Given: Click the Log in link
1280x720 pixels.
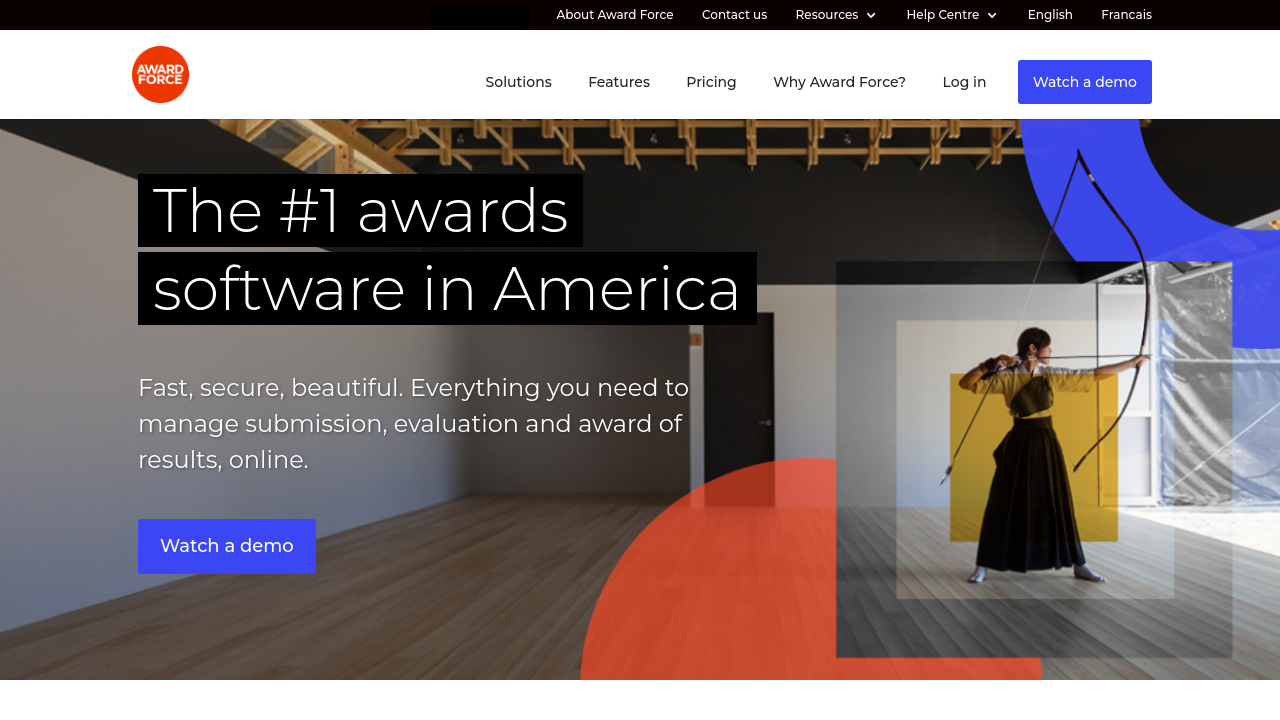Looking at the screenshot, I should point(964,82).
